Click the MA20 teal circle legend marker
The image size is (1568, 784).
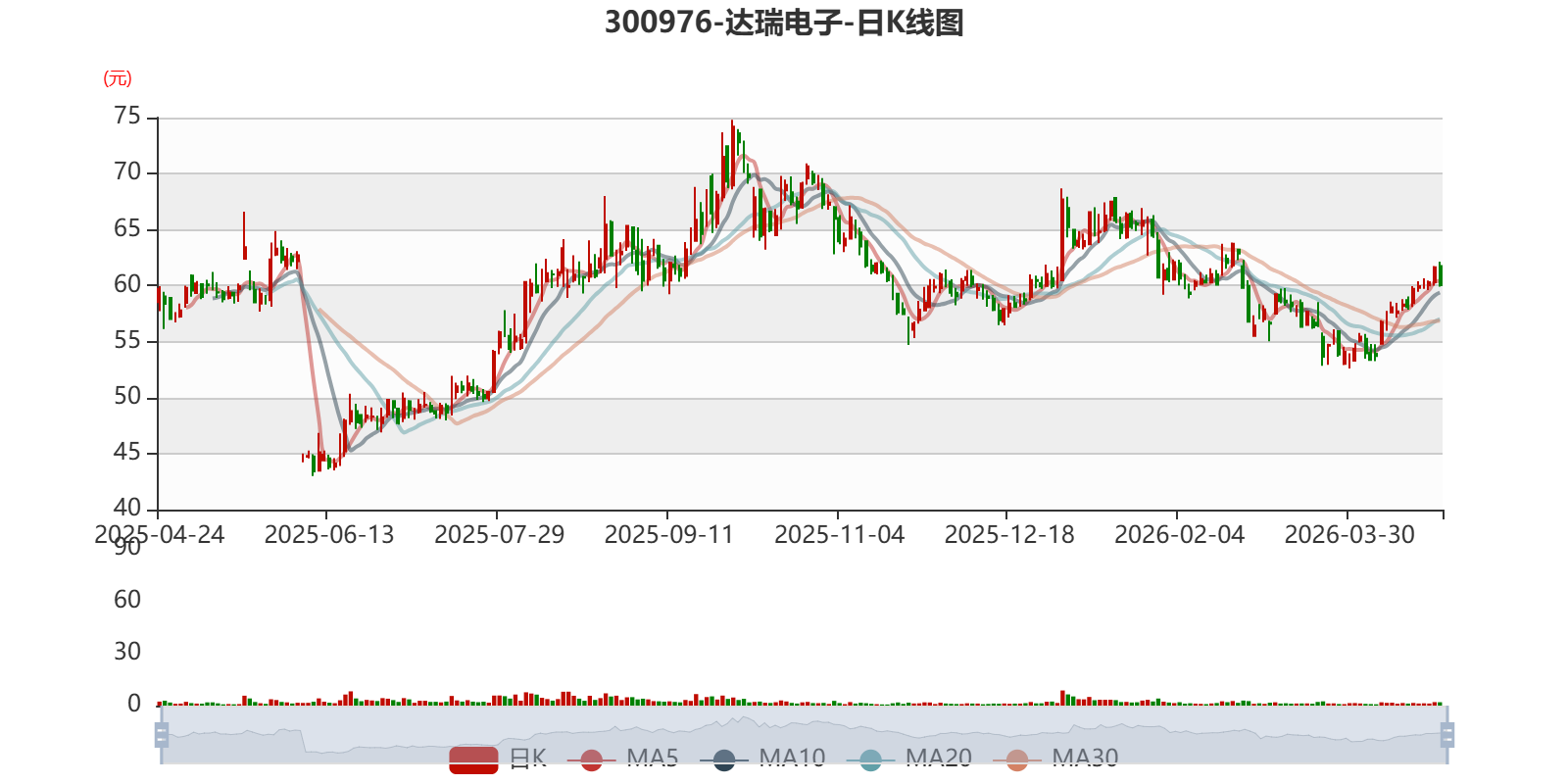[x=870, y=759]
